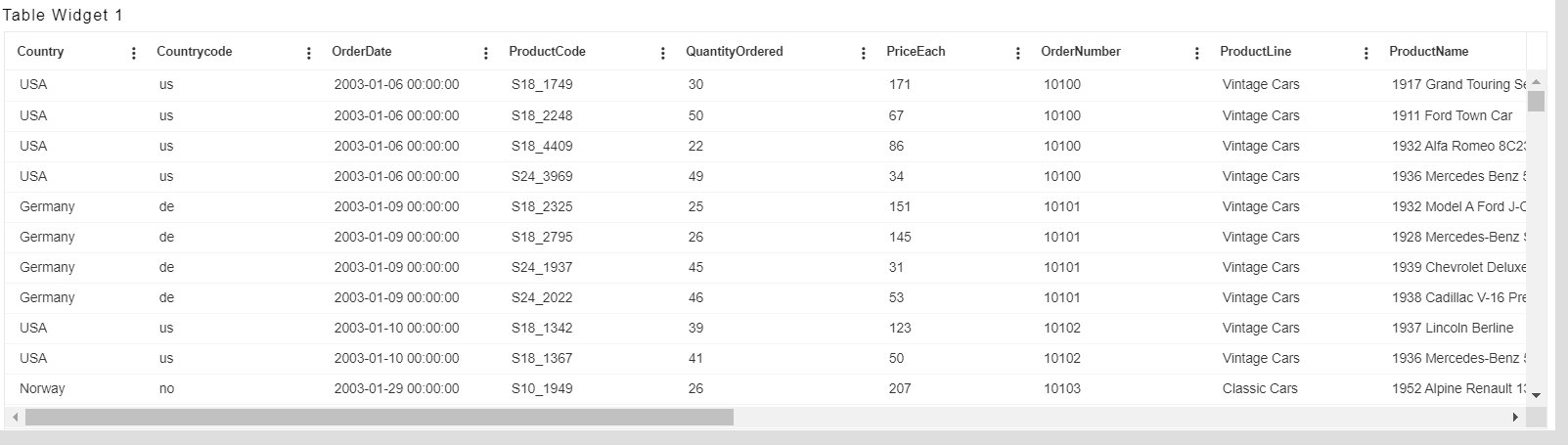The image size is (1568, 445).
Task: Open the QuantityOrdered column options icon
Action: 863,53
